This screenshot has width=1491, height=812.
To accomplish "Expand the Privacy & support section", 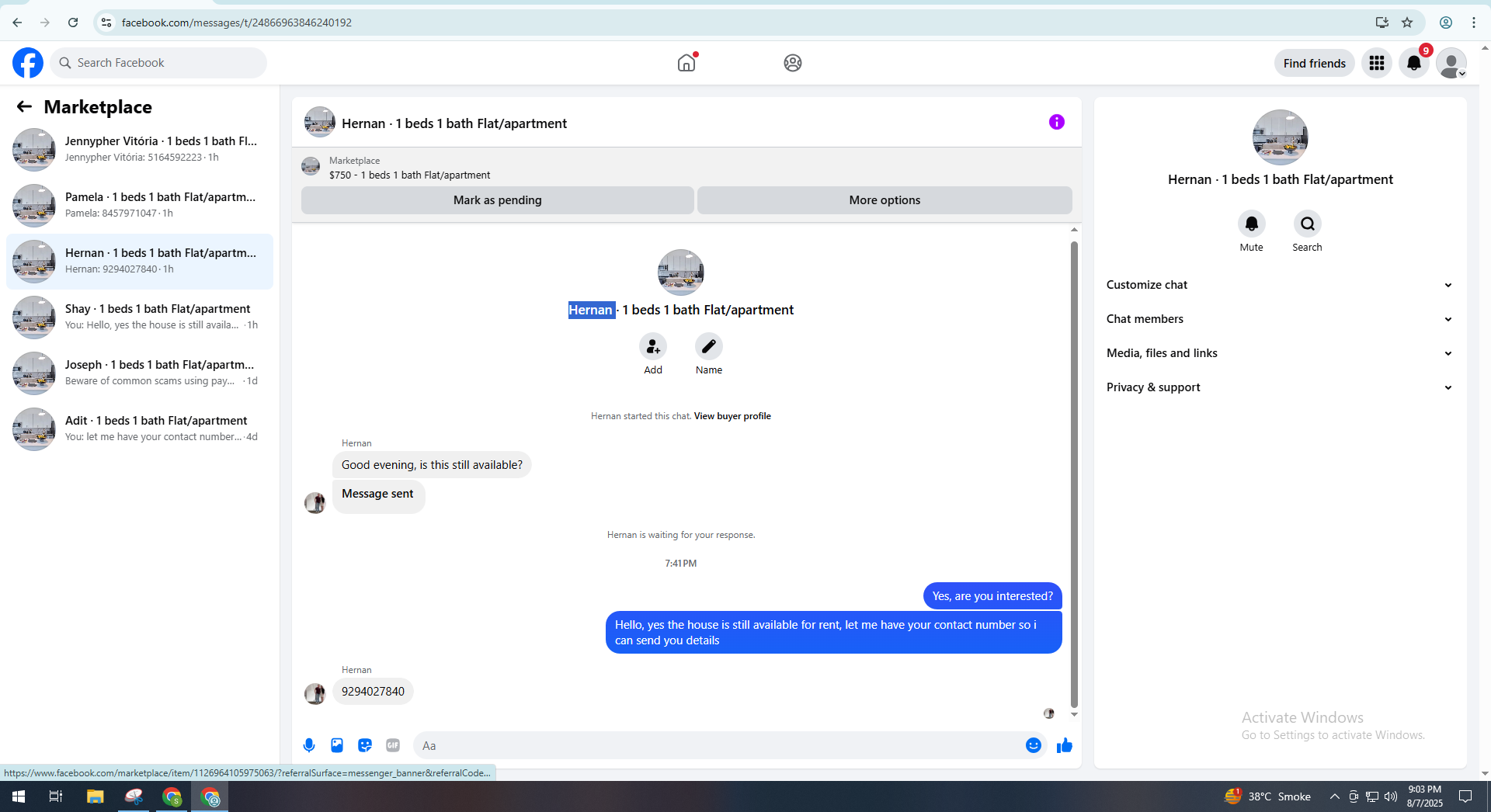I will 1280,387.
